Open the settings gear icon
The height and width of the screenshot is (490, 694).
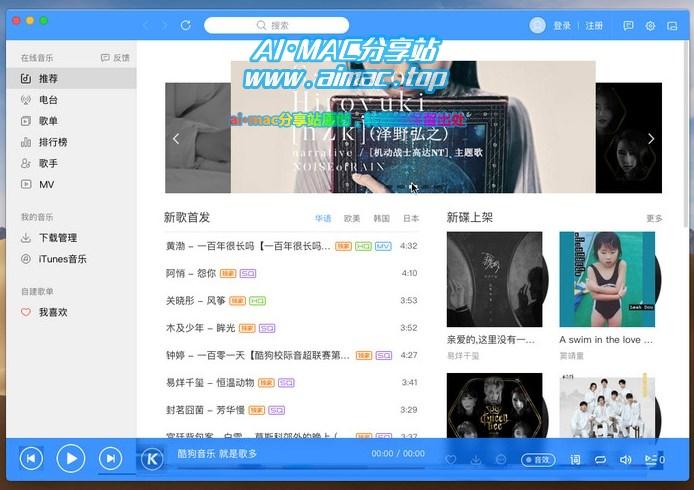(650, 26)
